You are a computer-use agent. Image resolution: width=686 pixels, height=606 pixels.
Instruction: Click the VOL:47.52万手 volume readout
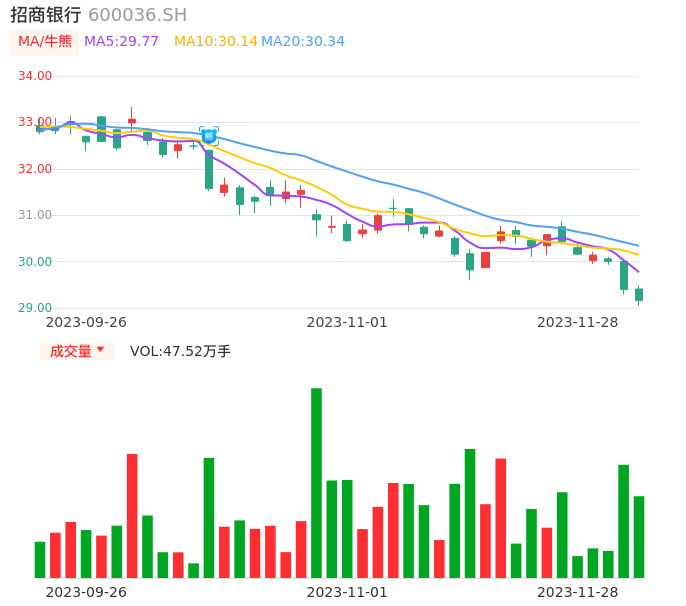coord(180,351)
